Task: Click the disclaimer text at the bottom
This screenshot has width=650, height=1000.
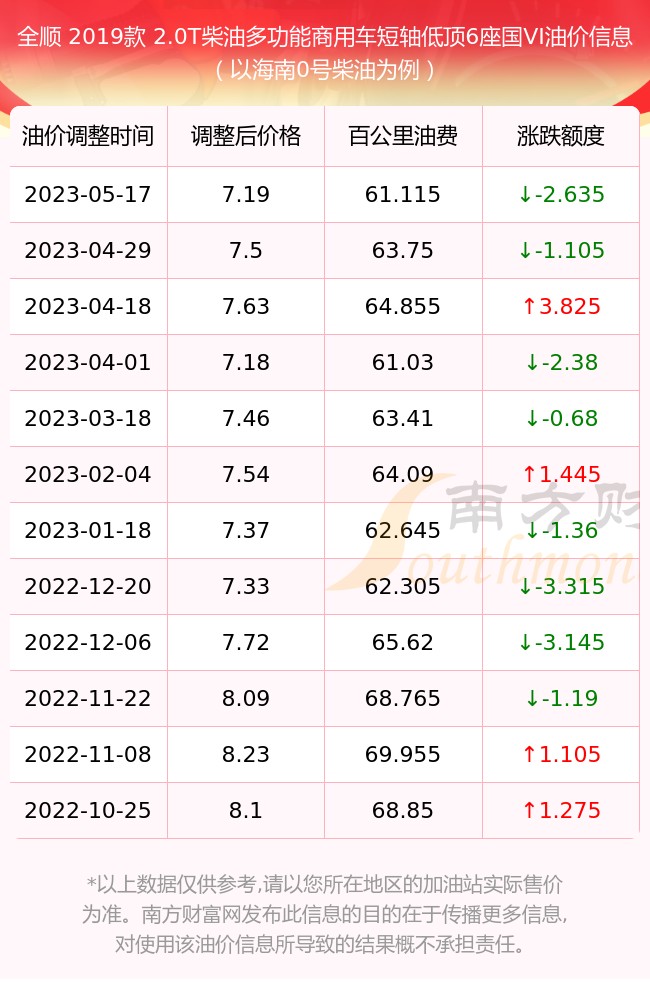Action: 324,914
